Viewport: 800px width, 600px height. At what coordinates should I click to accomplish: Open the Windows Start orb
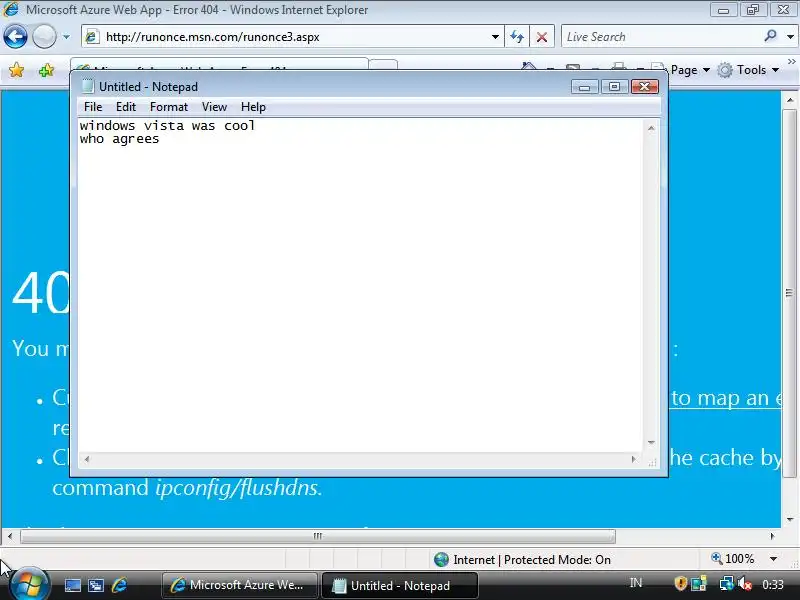29,585
